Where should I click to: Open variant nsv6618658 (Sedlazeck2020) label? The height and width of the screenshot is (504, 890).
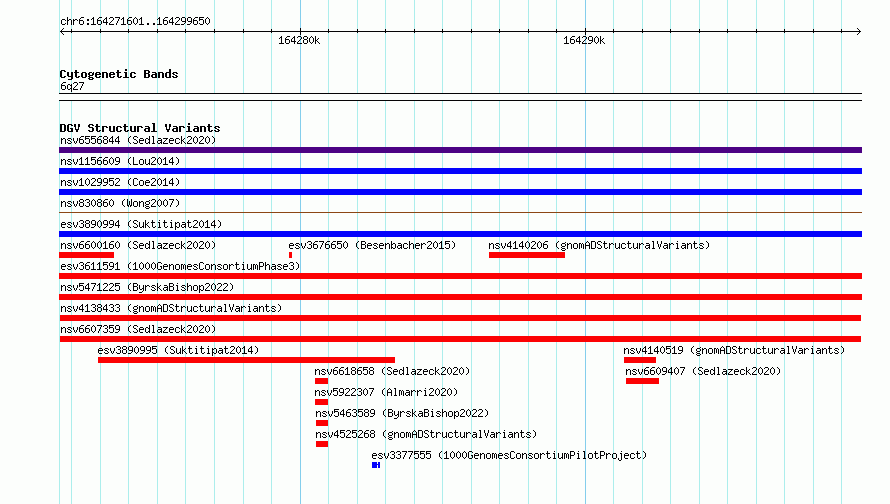tap(392, 371)
